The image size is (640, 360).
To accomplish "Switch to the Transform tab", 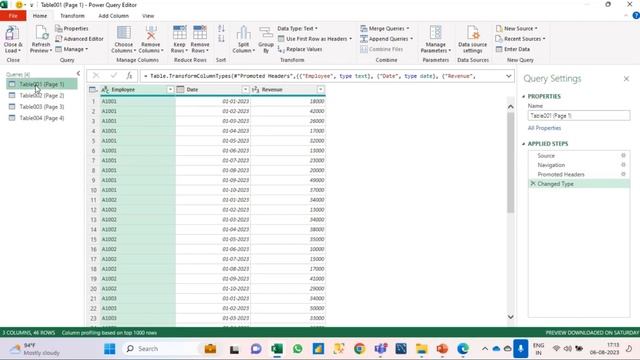I will click(x=72, y=16).
